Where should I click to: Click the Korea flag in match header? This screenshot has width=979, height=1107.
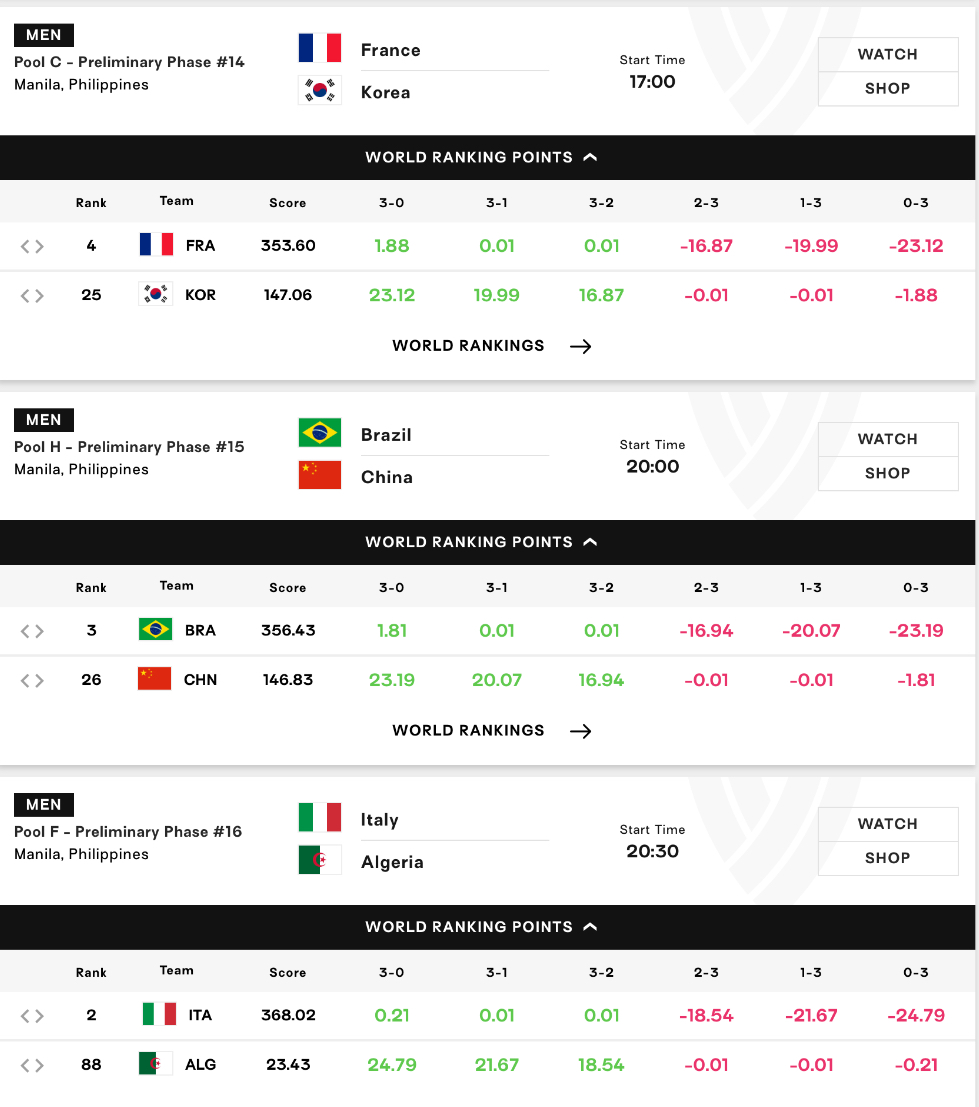pos(320,90)
